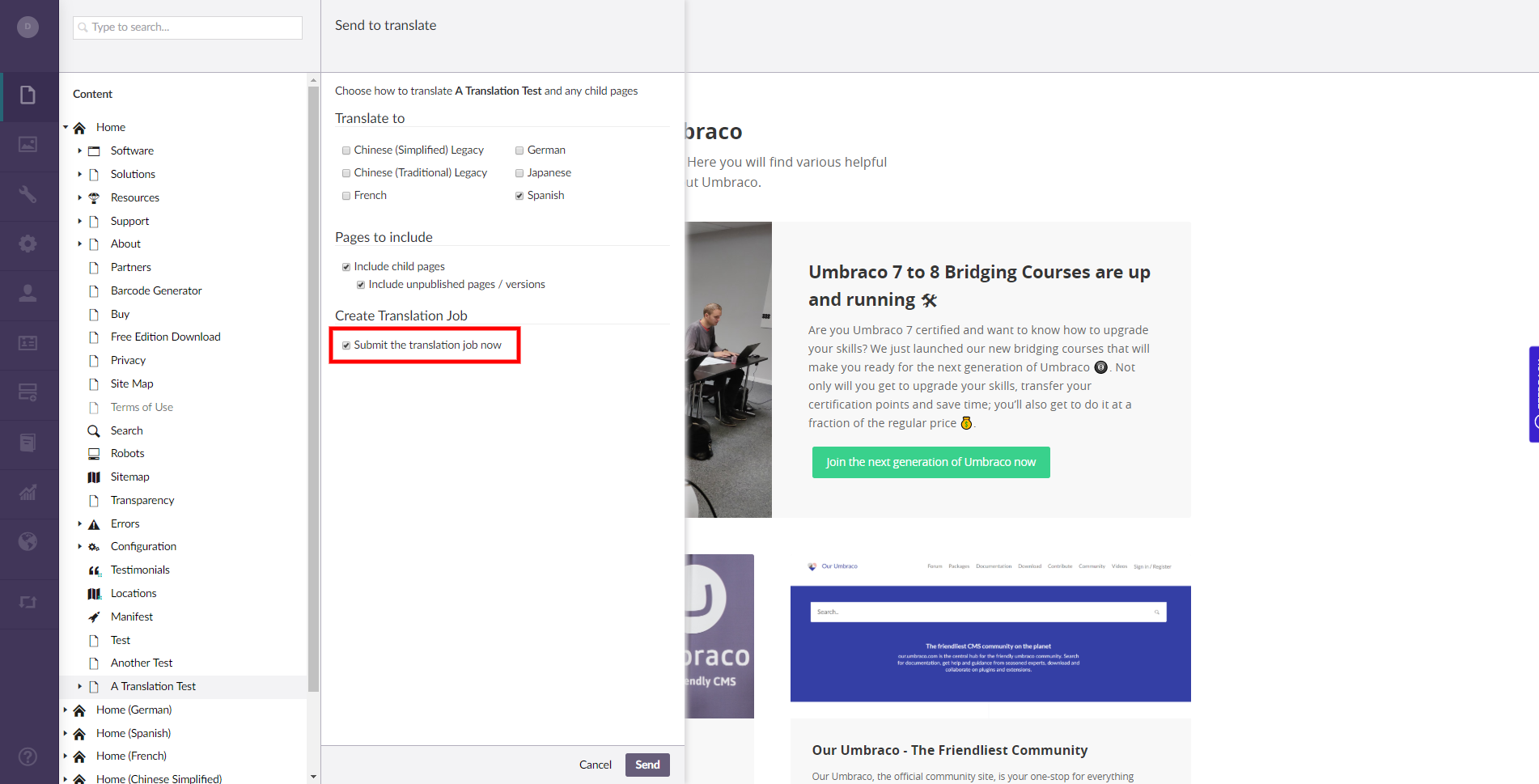Click the Home (German) house icon
The width and height of the screenshot is (1539, 784).
pyautogui.click(x=79, y=710)
